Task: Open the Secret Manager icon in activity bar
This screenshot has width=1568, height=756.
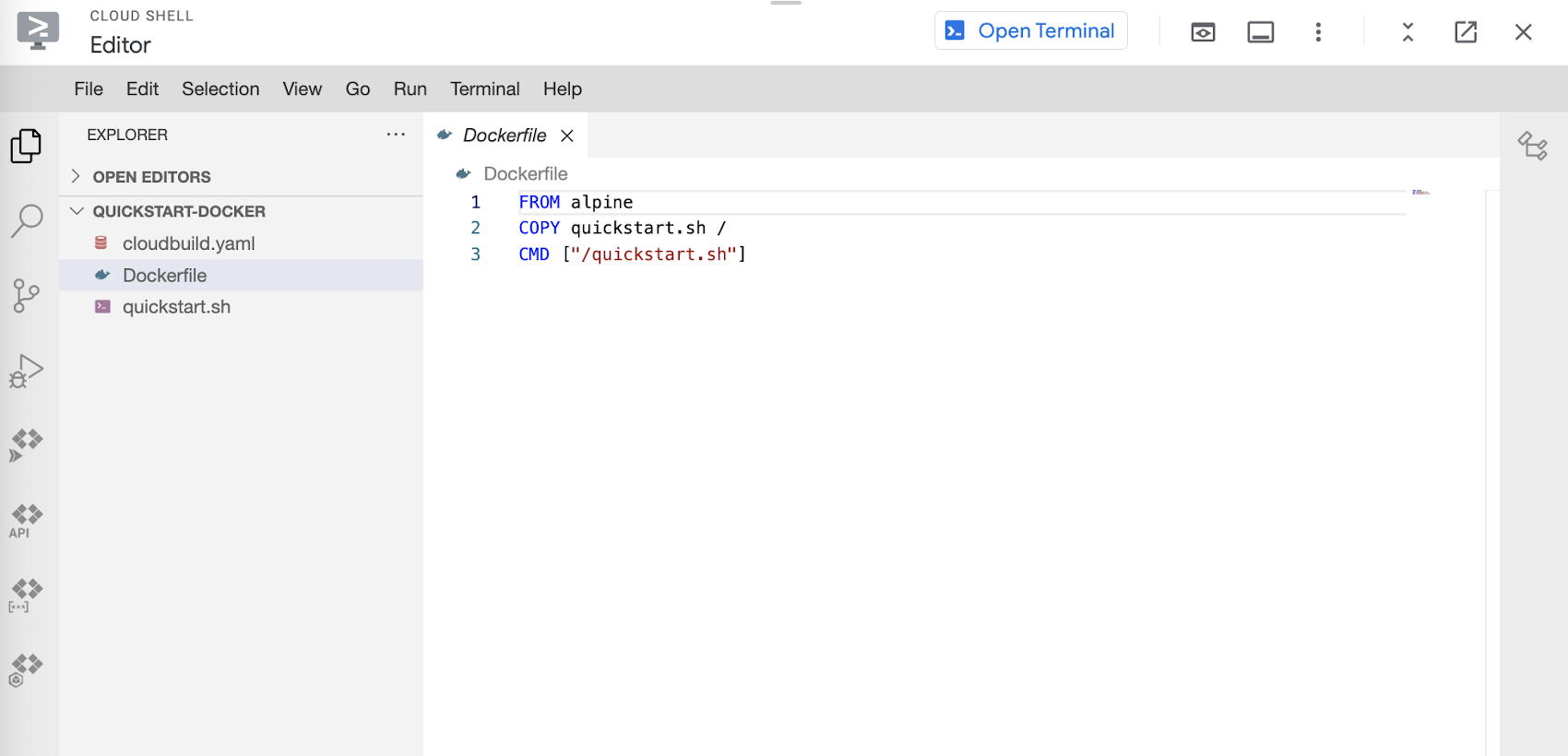Action: pos(27,596)
